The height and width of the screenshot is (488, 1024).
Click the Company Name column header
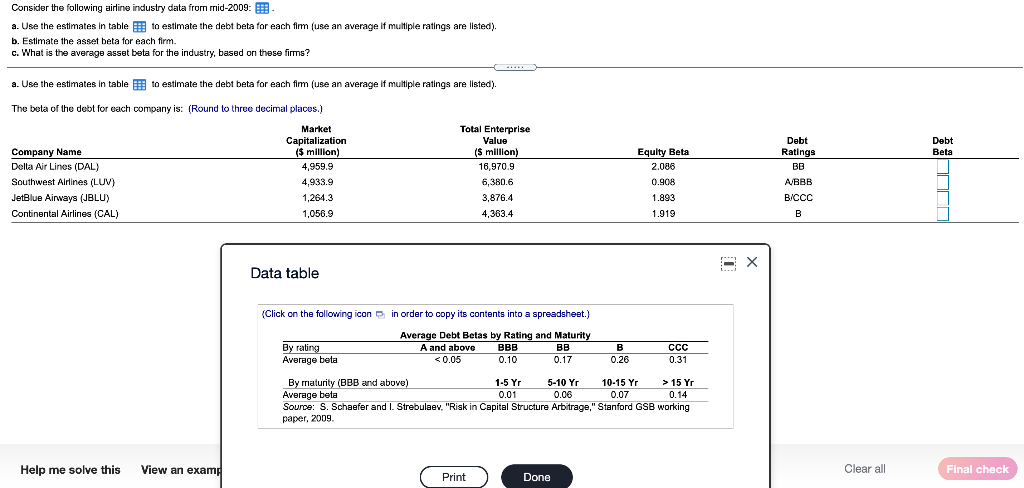point(46,152)
